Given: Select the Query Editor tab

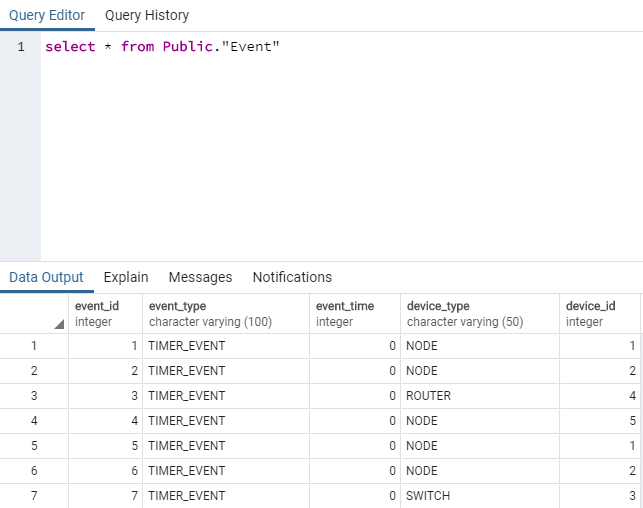Looking at the screenshot, I should (x=47, y=15).
